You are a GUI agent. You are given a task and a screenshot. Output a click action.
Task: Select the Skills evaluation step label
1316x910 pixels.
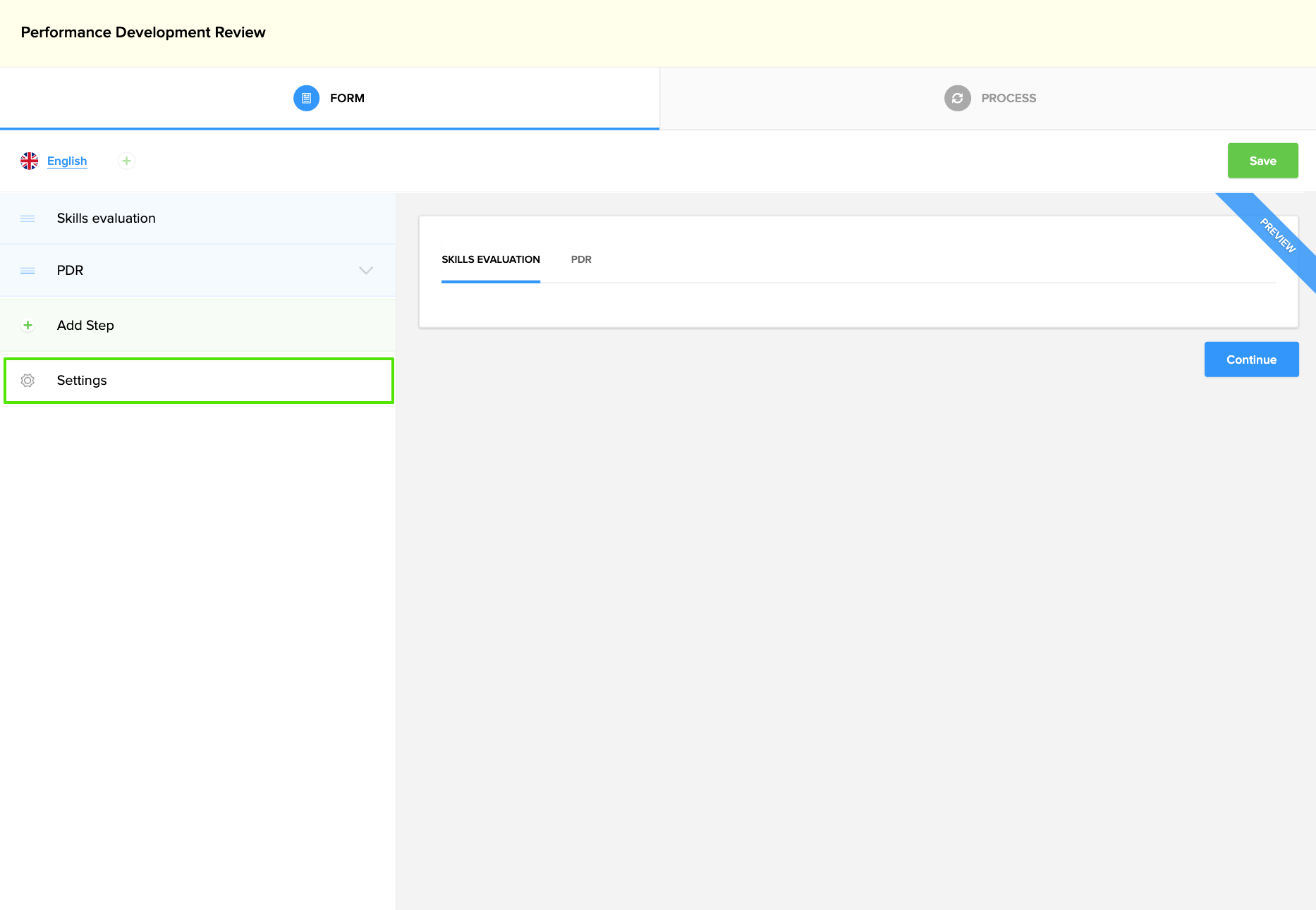(x=106, y=219)
